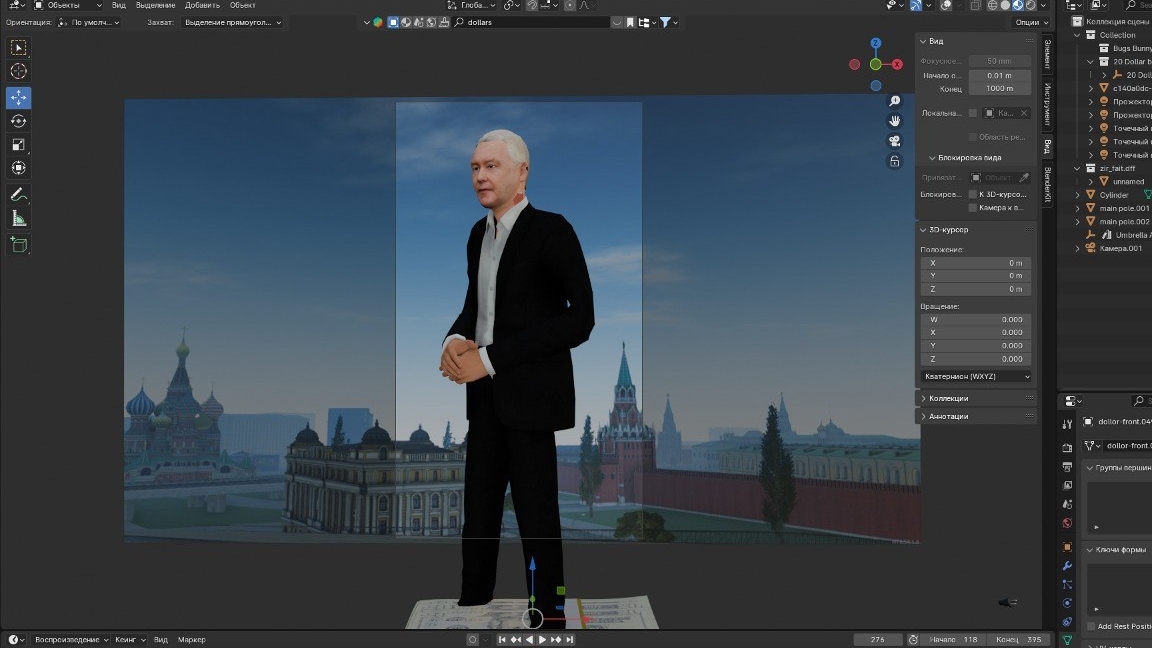Open the Tool properties tab icon
The image size is (1152, 648).
click(1067, 424)
